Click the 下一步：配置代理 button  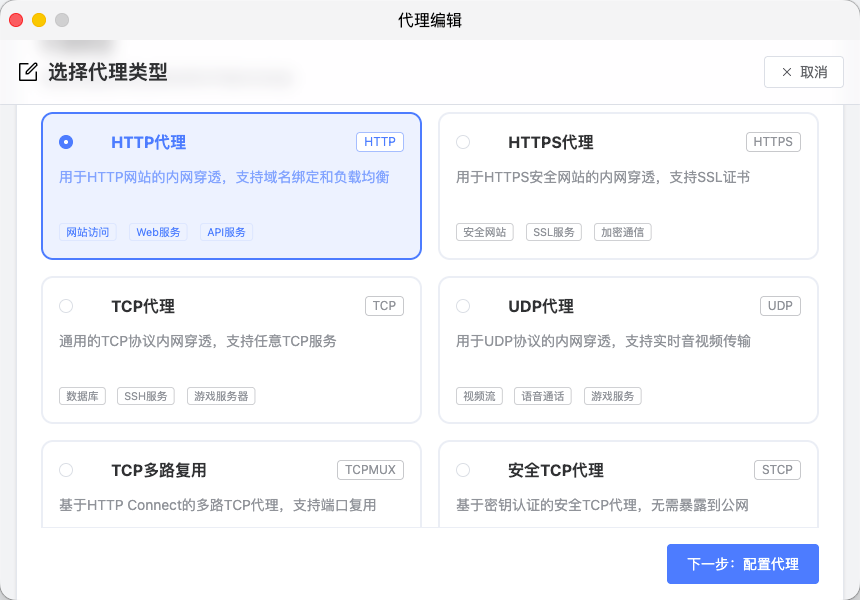[743, 563]
